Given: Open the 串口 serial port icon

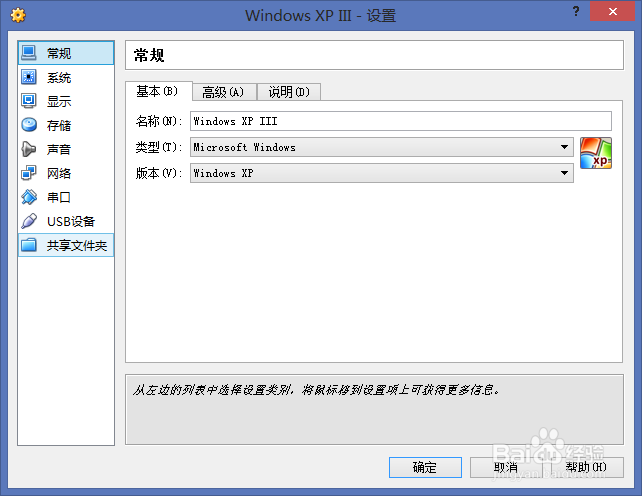Looking at the screenshot, I should coord(29,197).
